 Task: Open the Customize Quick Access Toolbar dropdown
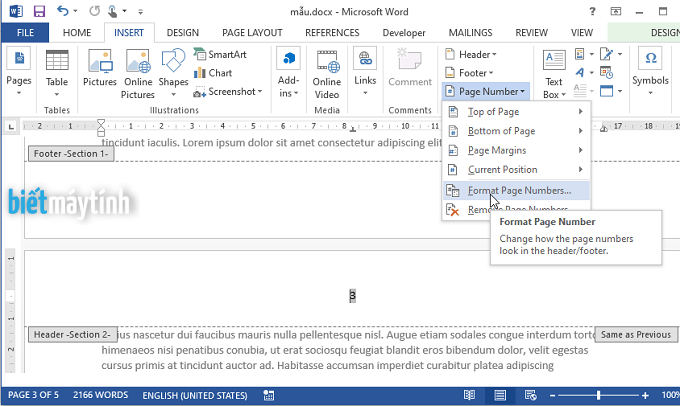pyautogui.click(x=140, y=12)
